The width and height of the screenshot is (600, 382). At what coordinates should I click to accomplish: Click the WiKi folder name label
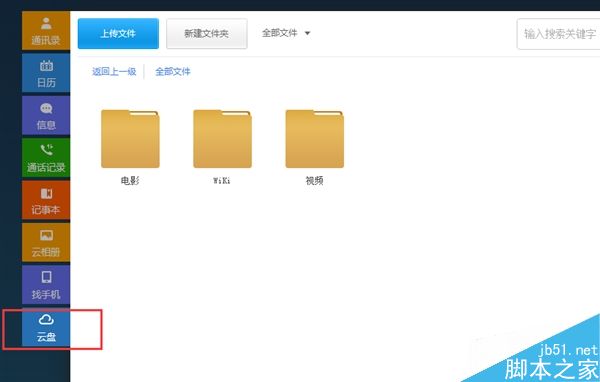[222, 180]
